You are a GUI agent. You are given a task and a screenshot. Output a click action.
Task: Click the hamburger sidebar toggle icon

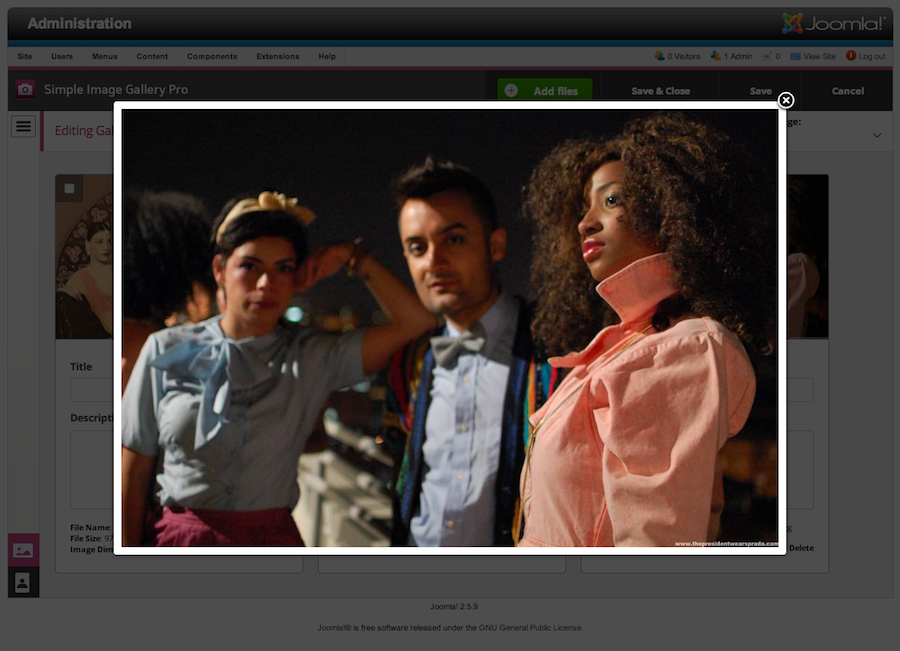tap(24, 126)
